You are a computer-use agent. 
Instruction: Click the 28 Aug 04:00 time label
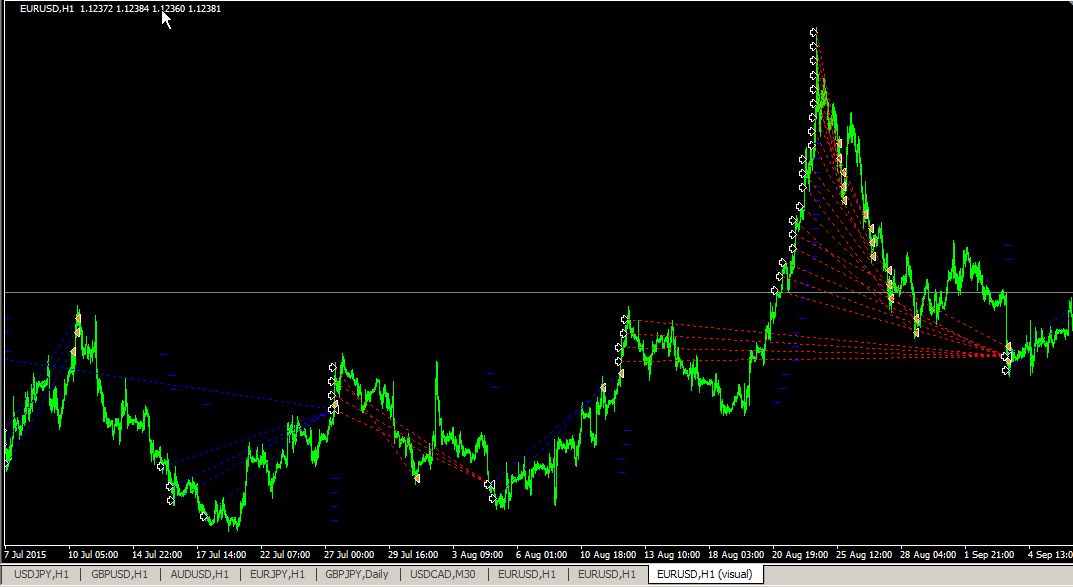[928, 555]
